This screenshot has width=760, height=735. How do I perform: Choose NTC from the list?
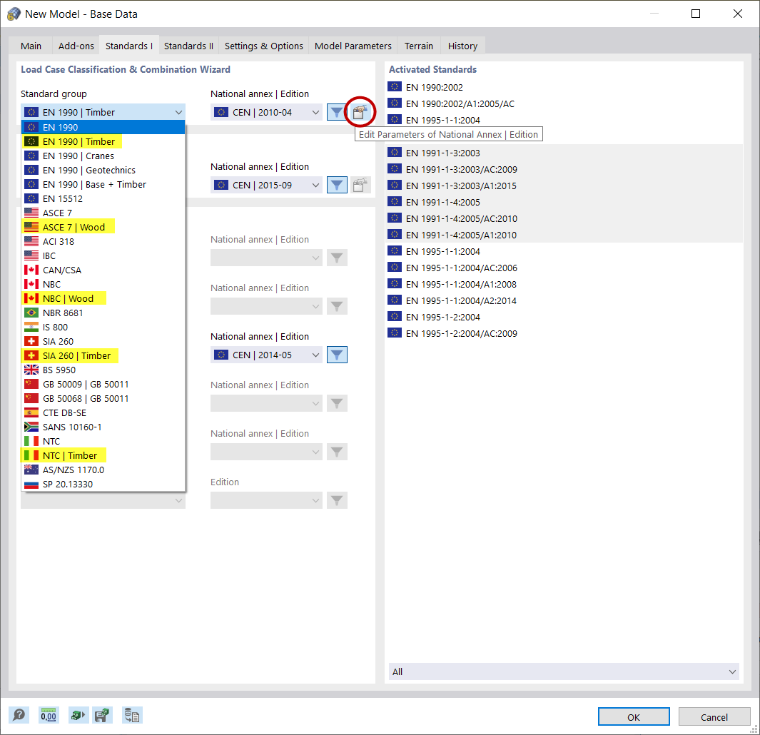[x=103, y=441]
